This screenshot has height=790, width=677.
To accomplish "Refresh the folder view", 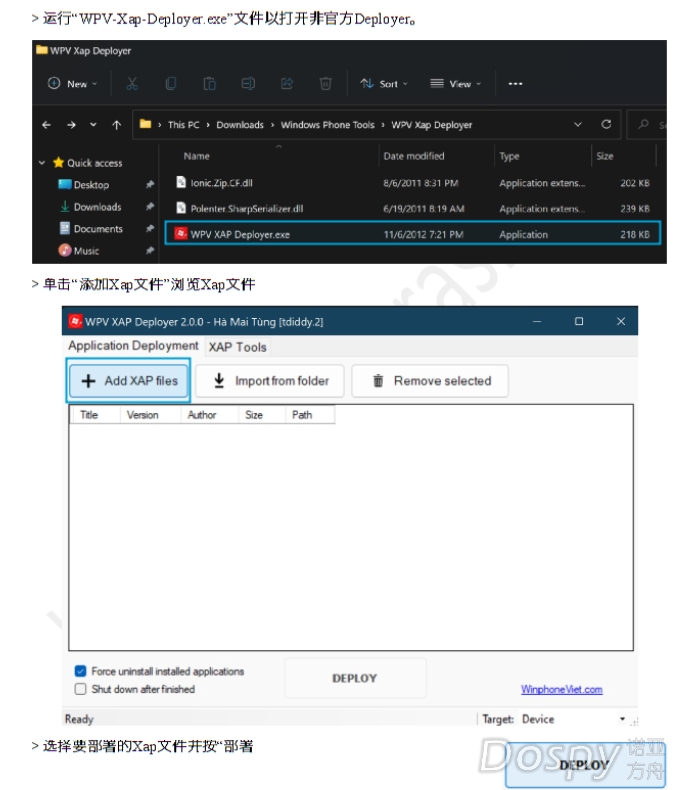I will (606, 124).
